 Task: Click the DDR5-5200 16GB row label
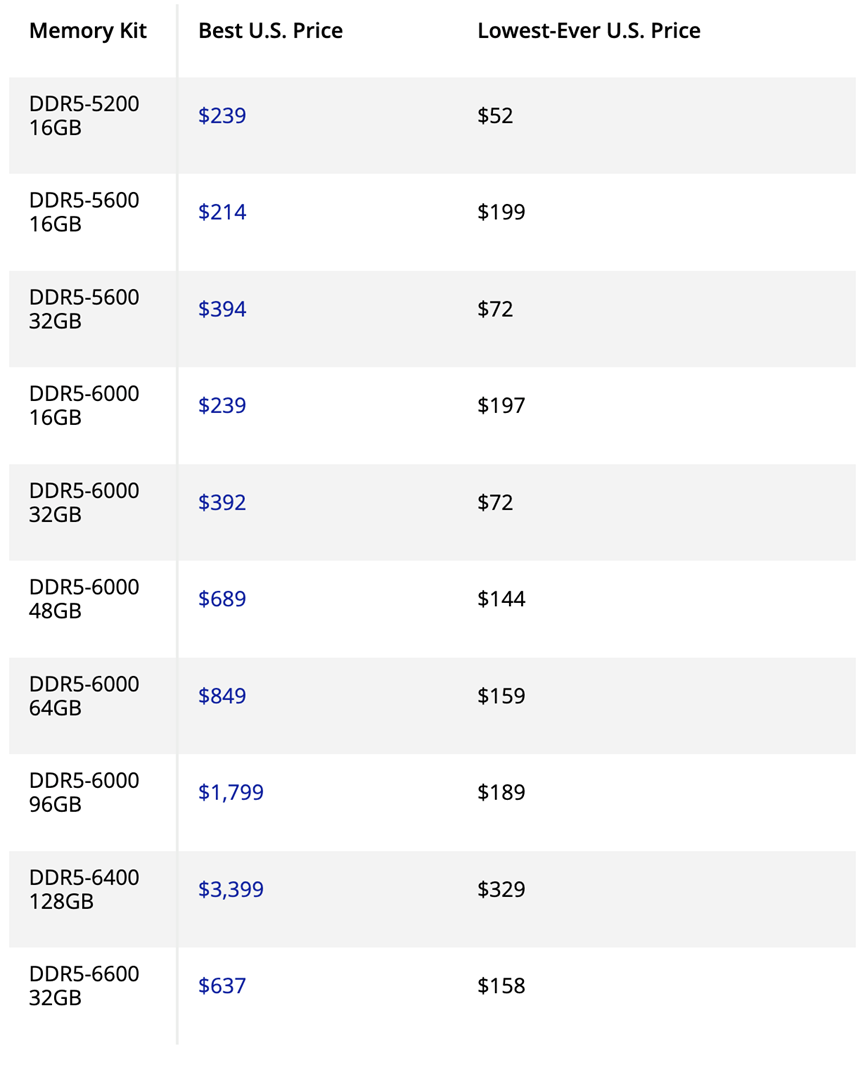pos(84,115)
